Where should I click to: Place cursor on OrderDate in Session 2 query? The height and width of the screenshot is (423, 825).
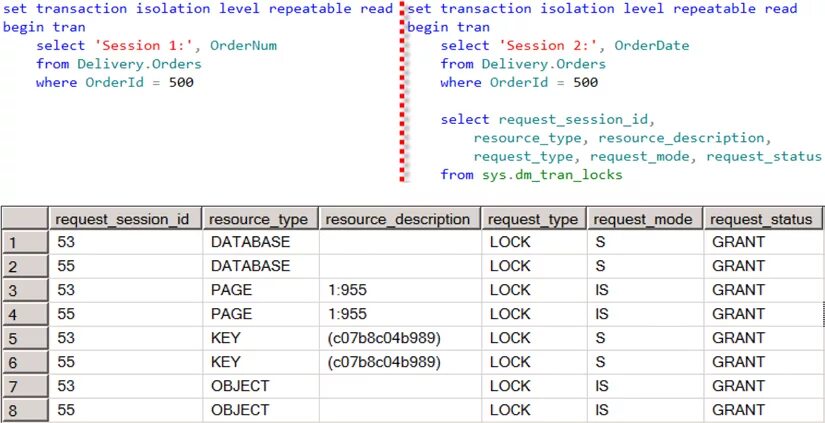click(651, 46)
